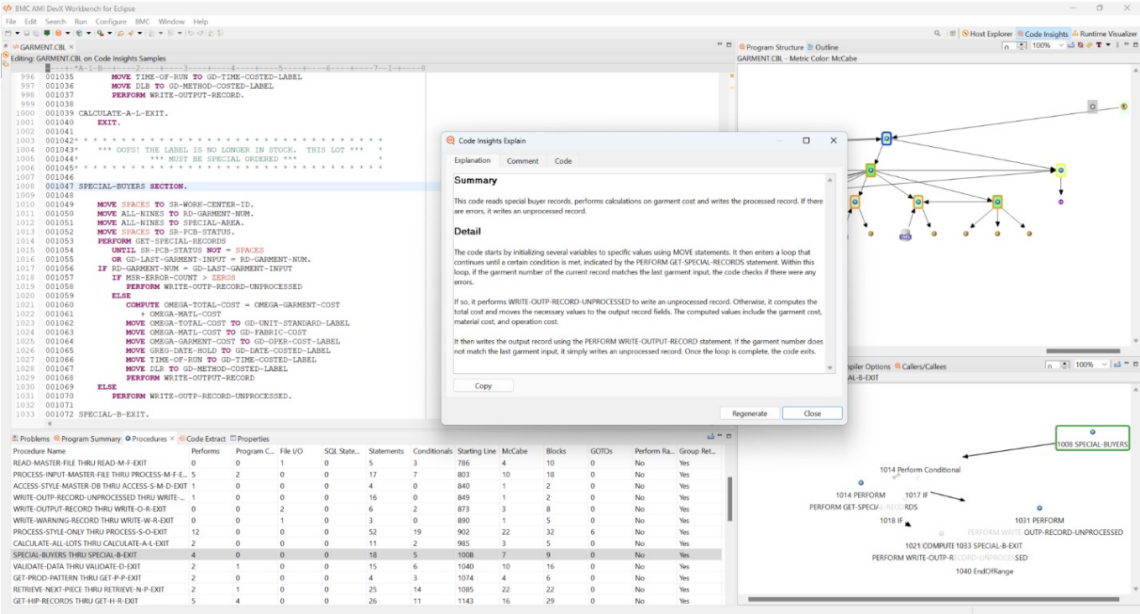Sort procedures by the McCabe column header
This screenshot has height=614, width=1140.
click(x=515, y=451)
